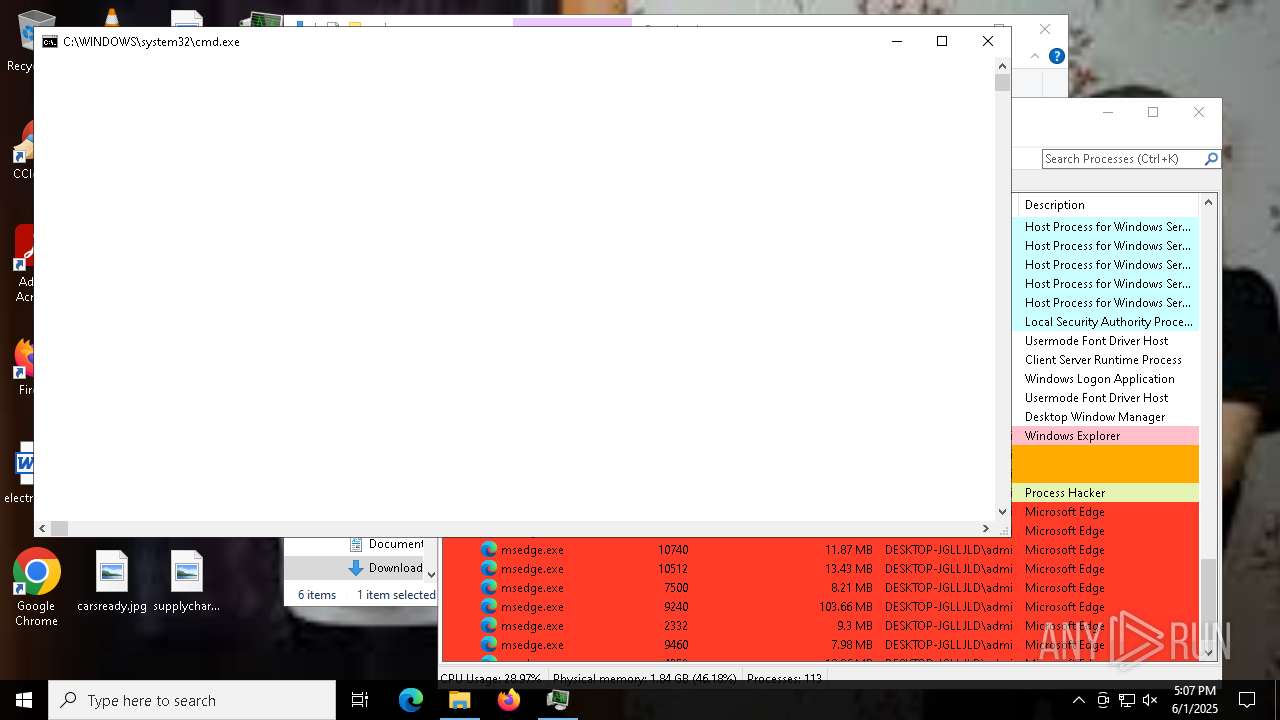
Task: Click the search magnifier in Process Hacker
Action: point(1211,158)
